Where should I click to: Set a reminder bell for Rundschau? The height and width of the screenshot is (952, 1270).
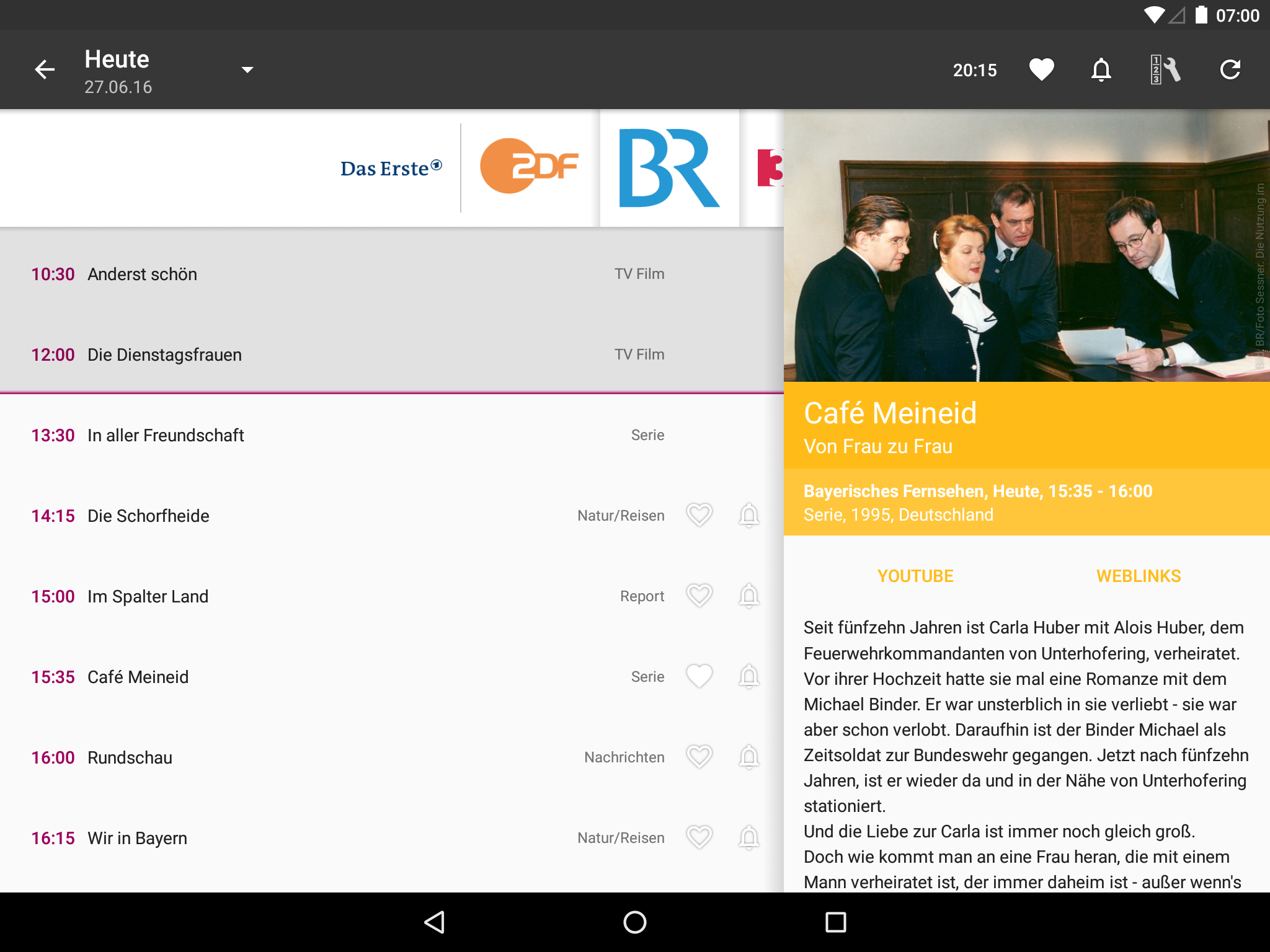748,757
